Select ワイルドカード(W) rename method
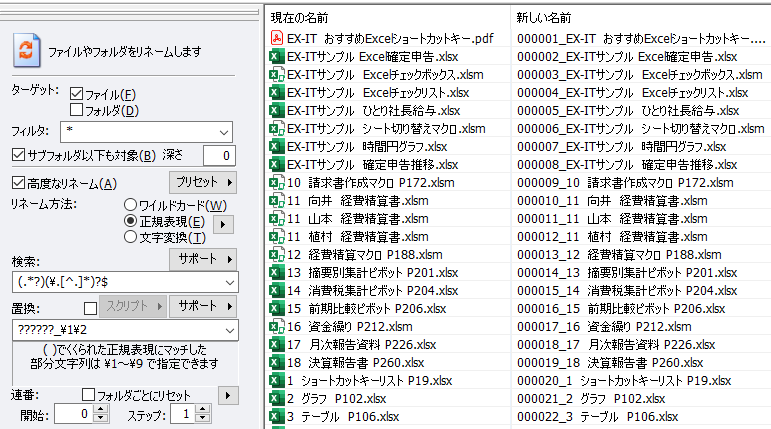771x429 pixels. click(x=130, y=204)
